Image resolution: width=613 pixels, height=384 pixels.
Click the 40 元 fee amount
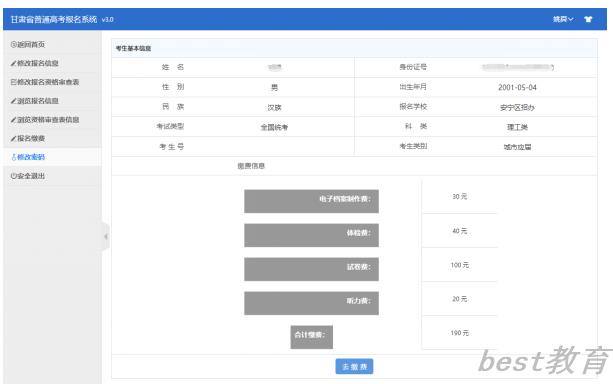pyautogui.click(x=459, y=231)
